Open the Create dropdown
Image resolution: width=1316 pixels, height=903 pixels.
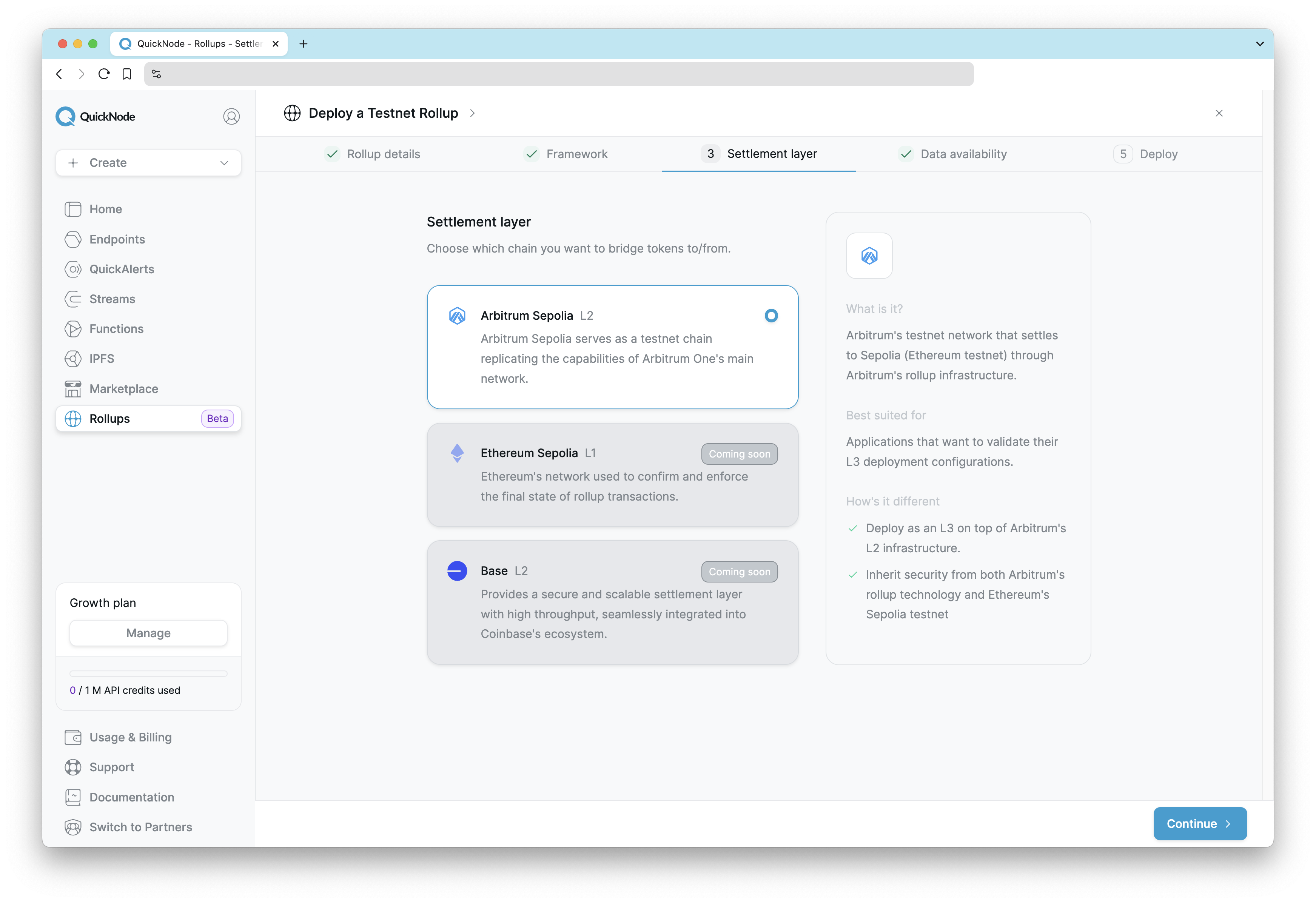click(x=148, y=163)
